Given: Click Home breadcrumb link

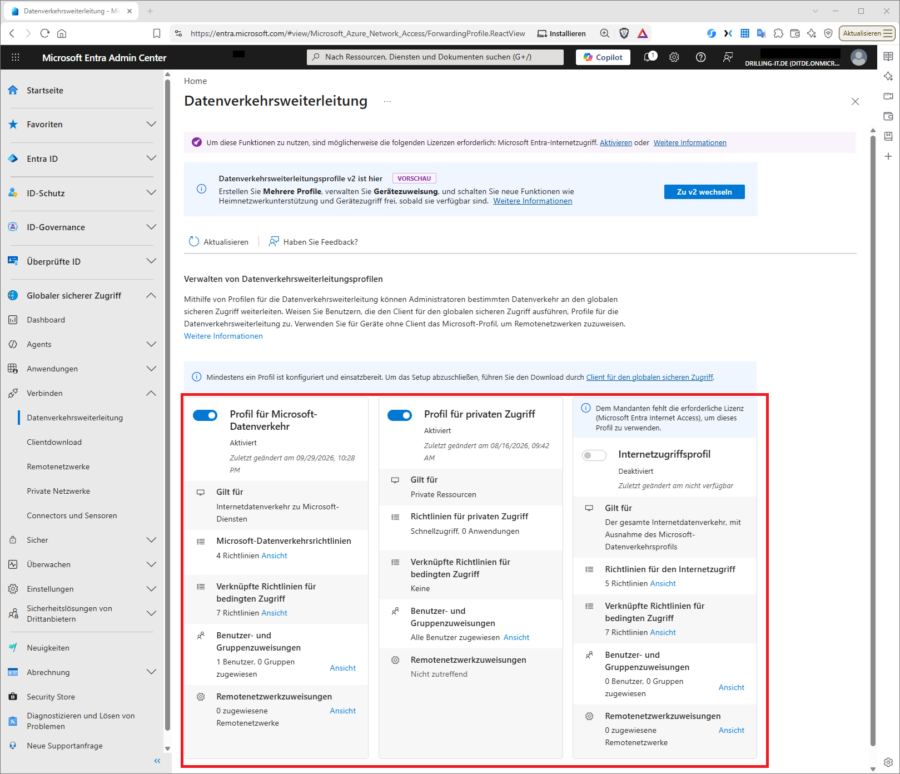Looking at the screenshot, I should point(195,81).
